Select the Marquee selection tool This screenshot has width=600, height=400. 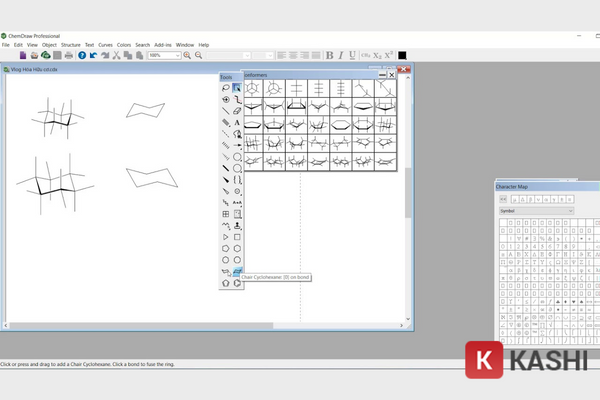237,88
